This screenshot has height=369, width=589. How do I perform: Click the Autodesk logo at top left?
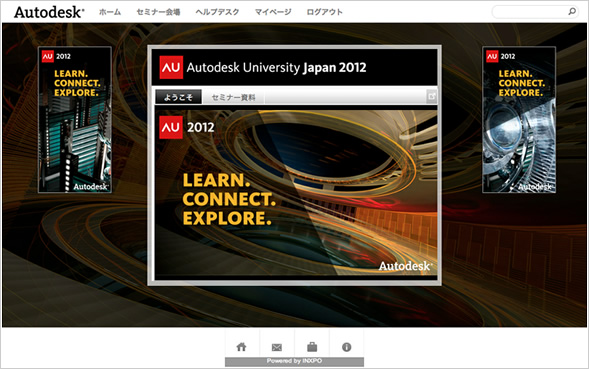pyautogui.click(x=49, y=12)
